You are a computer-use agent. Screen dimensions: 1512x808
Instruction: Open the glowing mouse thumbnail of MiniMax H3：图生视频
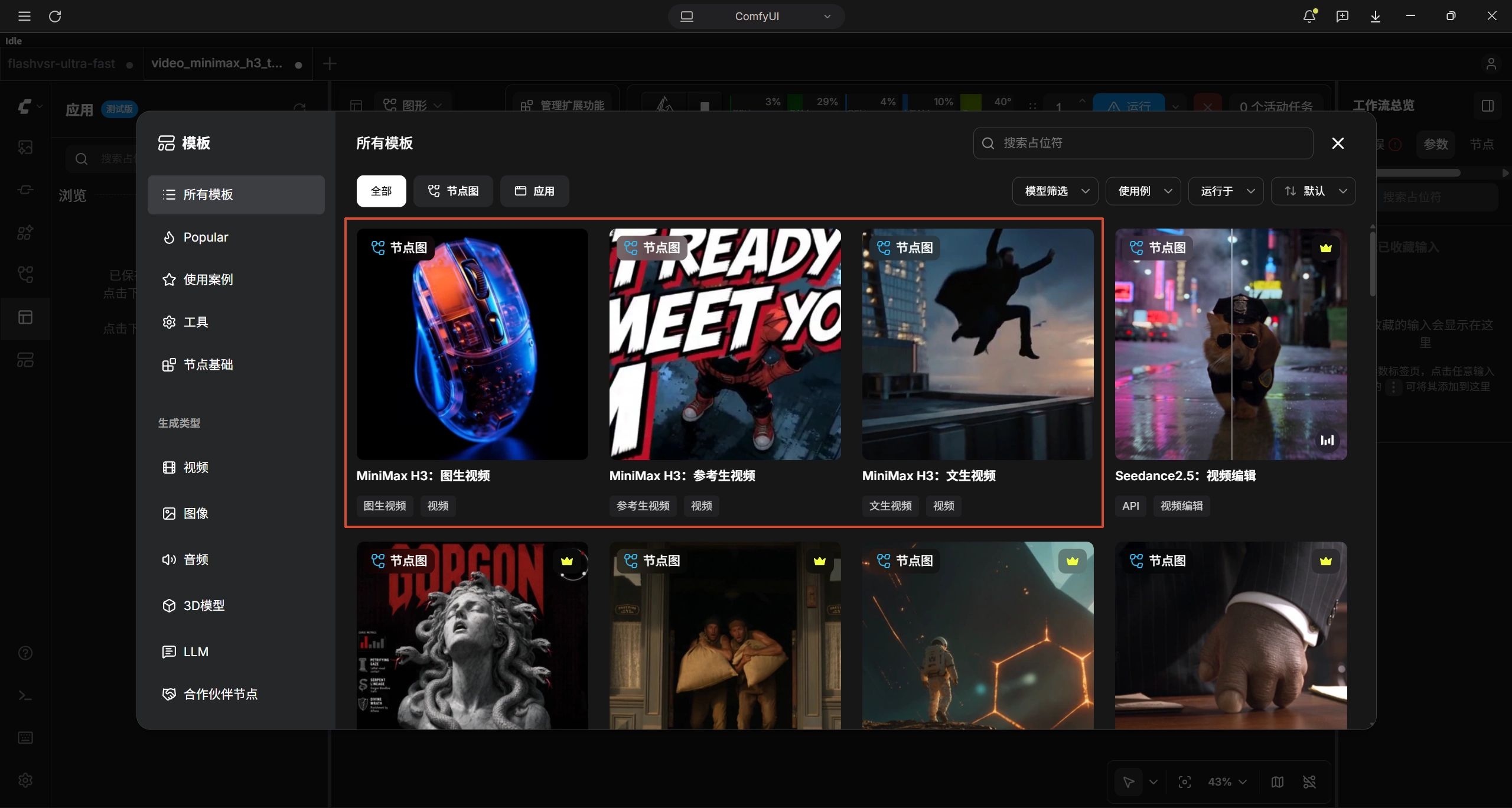pos(472,344)
